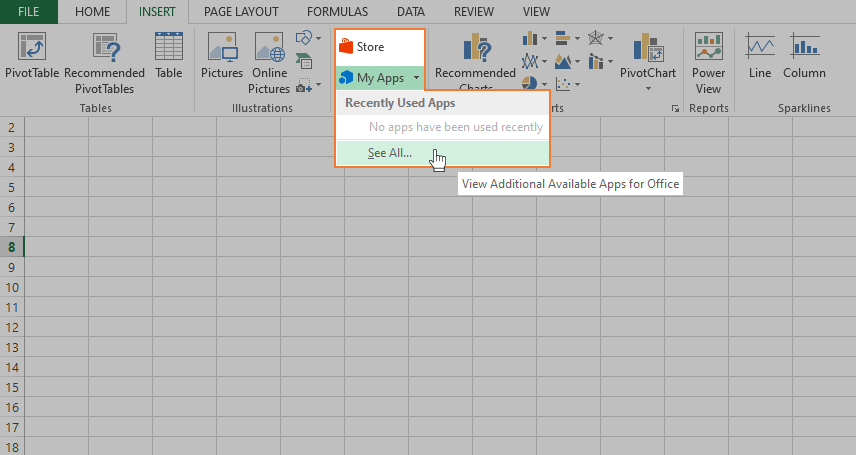The image size is (856, 455).
Task: Open the DATA tab
Action: [411, 11]
